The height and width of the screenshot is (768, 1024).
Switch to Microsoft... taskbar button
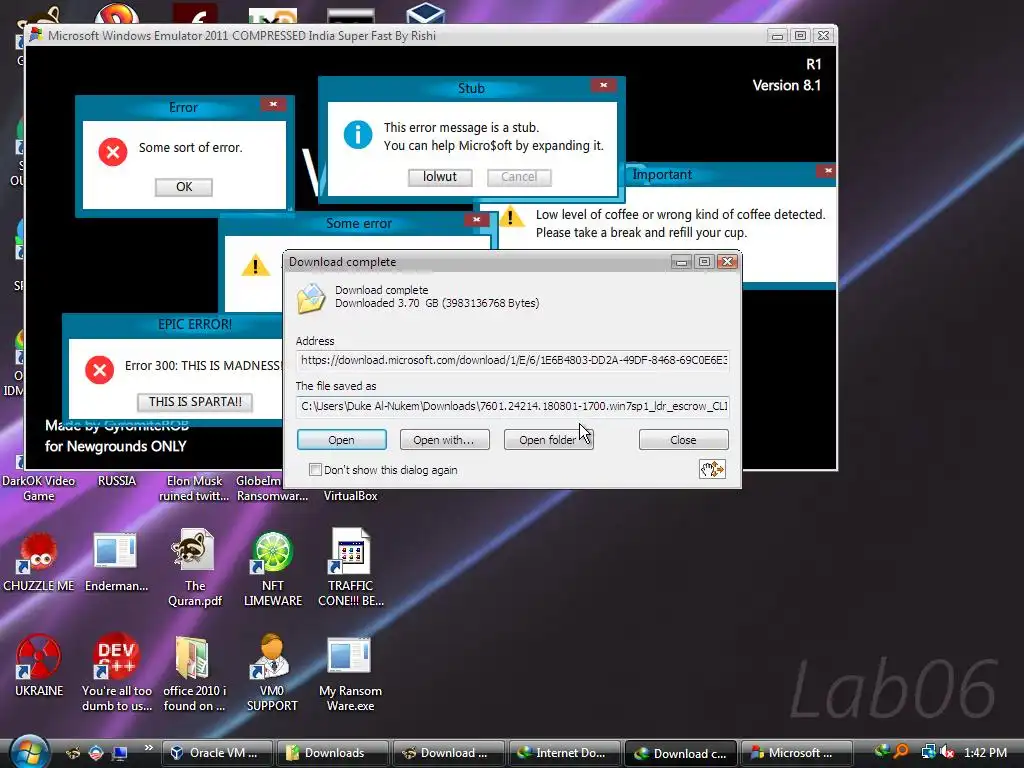[x=797, y=753]
